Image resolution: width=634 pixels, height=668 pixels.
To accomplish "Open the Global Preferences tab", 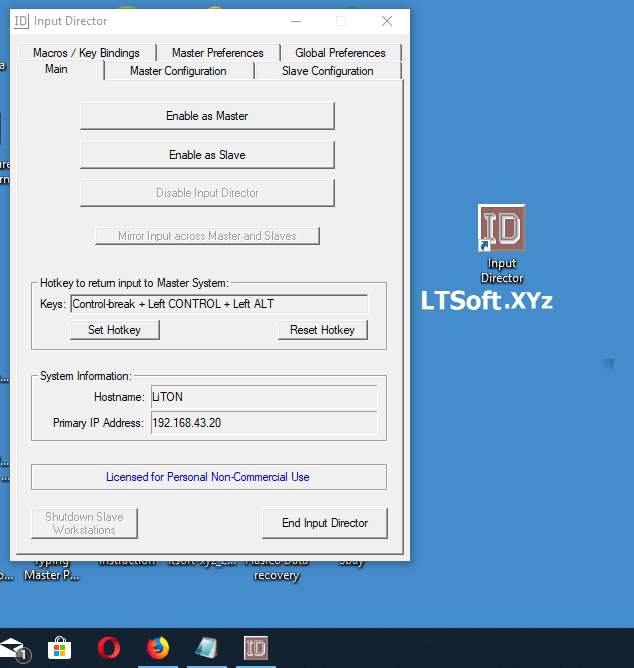I will pyautogui.click(x=340, y=53).
